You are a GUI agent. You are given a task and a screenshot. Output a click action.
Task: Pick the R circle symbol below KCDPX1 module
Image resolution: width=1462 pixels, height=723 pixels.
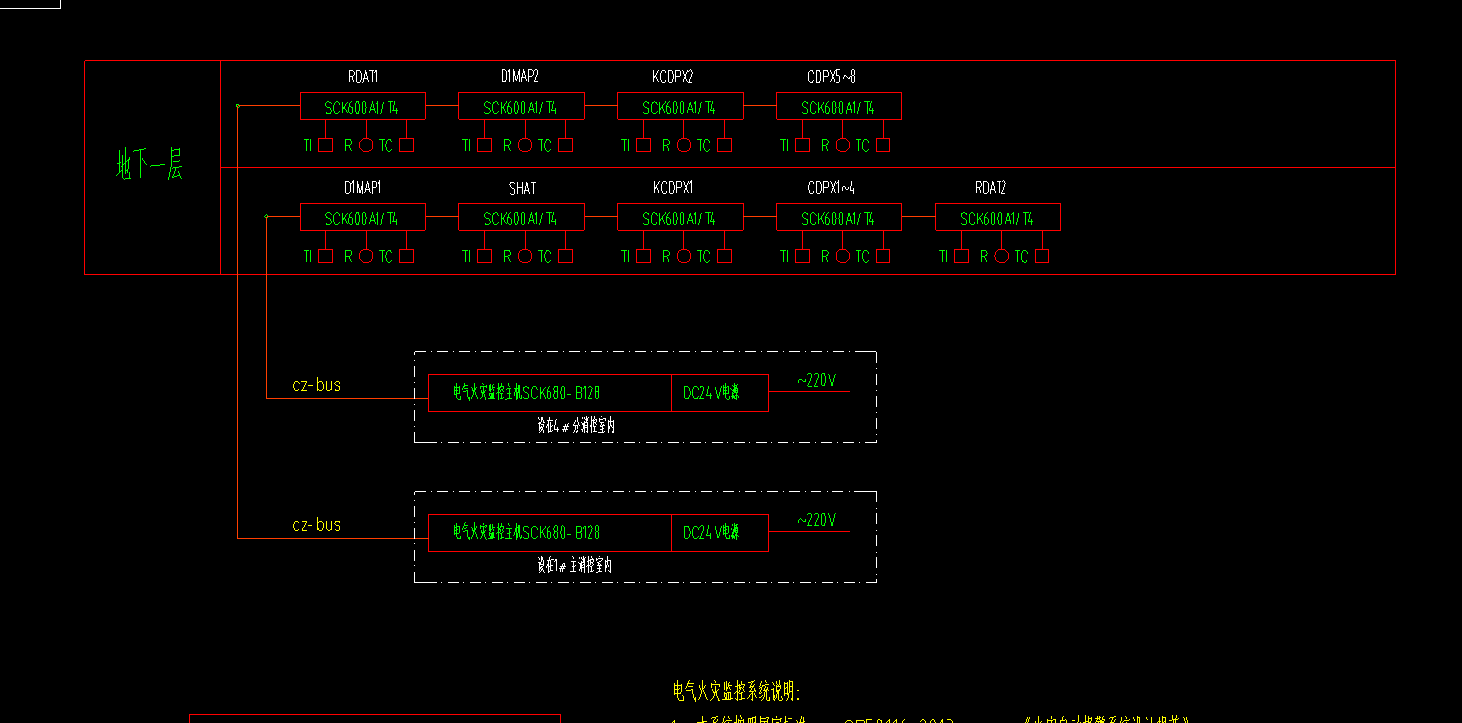pyautogui.click(x=684, y=256)
